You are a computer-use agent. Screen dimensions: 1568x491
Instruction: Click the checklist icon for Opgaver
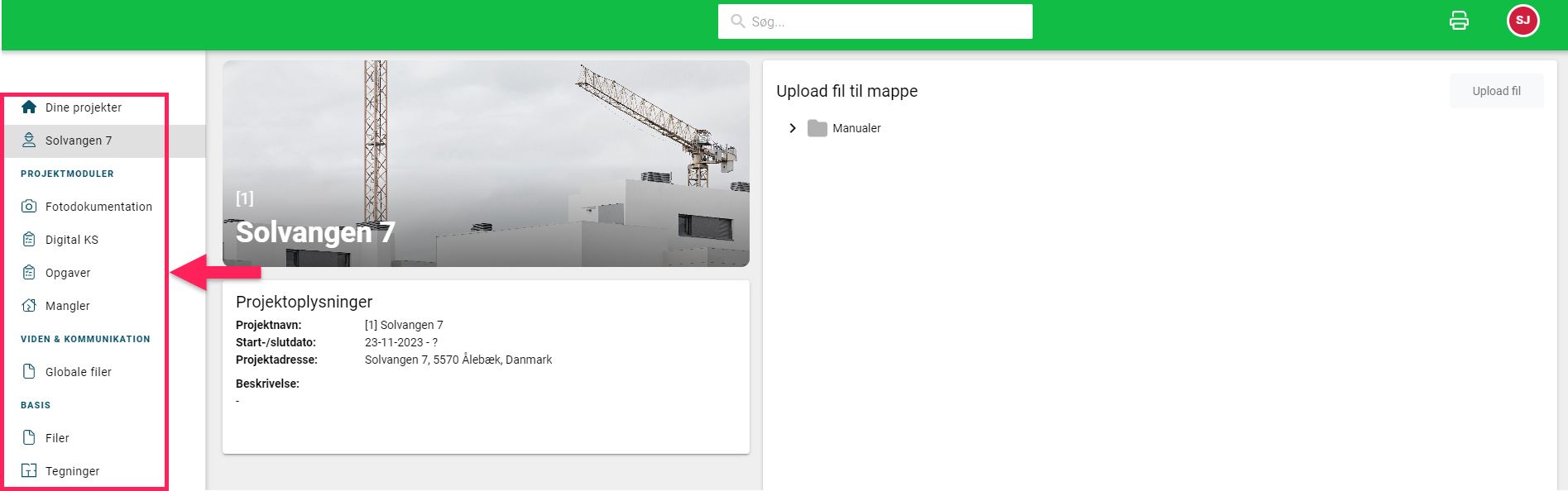coord(29,272)
